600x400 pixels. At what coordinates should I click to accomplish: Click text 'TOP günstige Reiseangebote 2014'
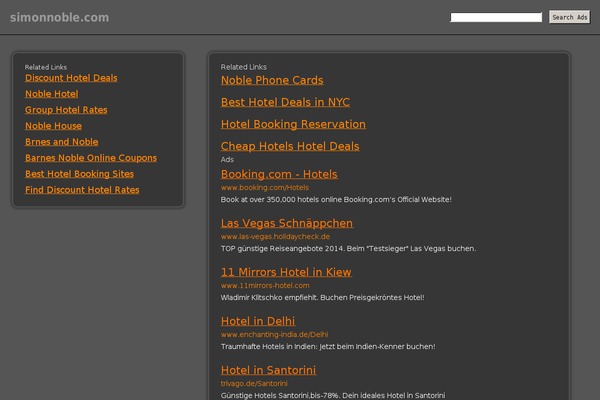[x=283, y=248]
